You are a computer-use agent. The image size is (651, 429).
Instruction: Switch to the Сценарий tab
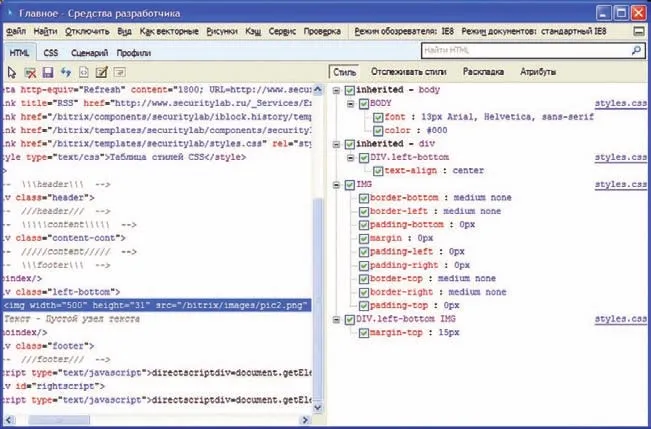click(x=89, y=53)
